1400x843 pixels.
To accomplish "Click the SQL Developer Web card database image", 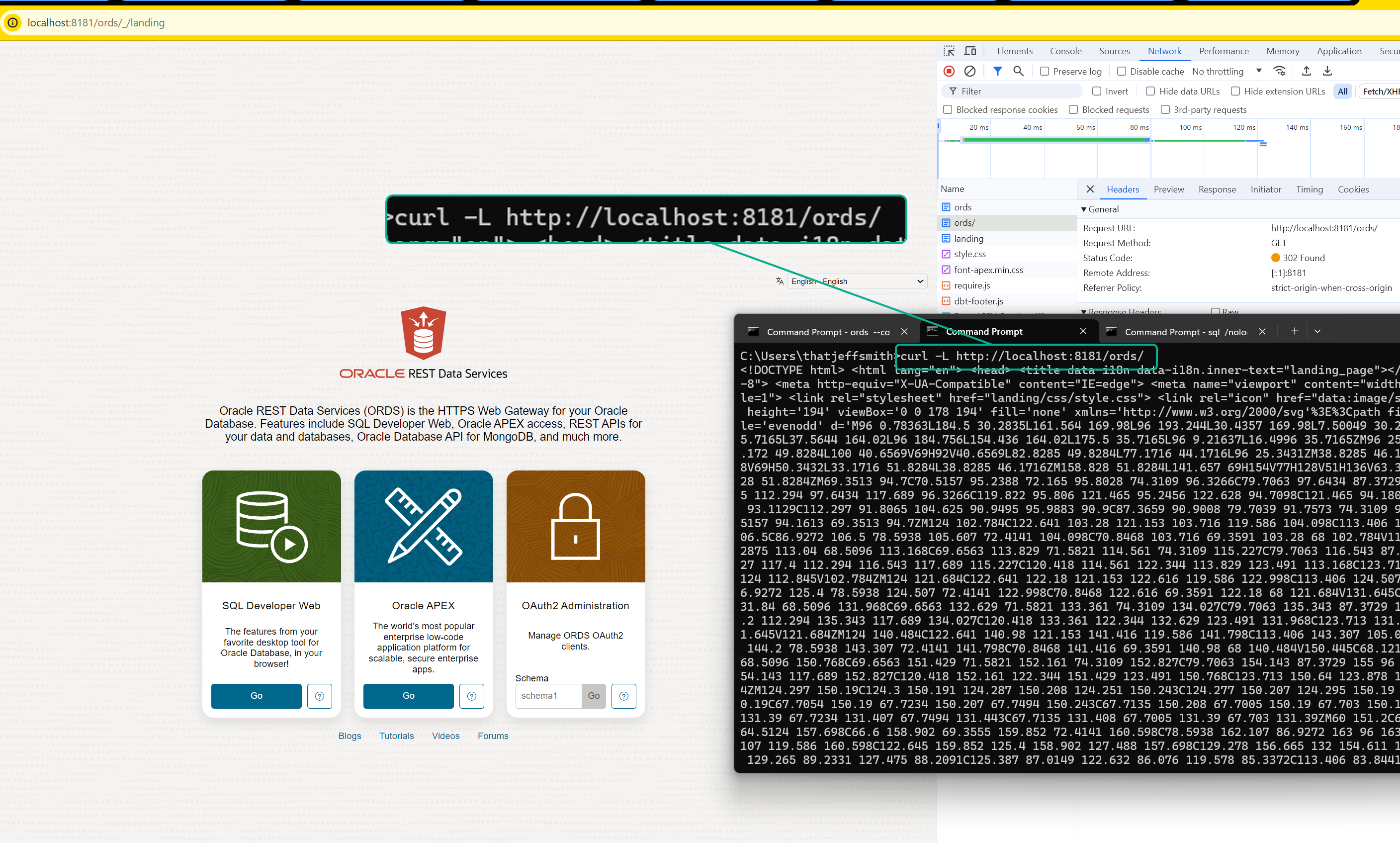I will (x=271, y=526).
